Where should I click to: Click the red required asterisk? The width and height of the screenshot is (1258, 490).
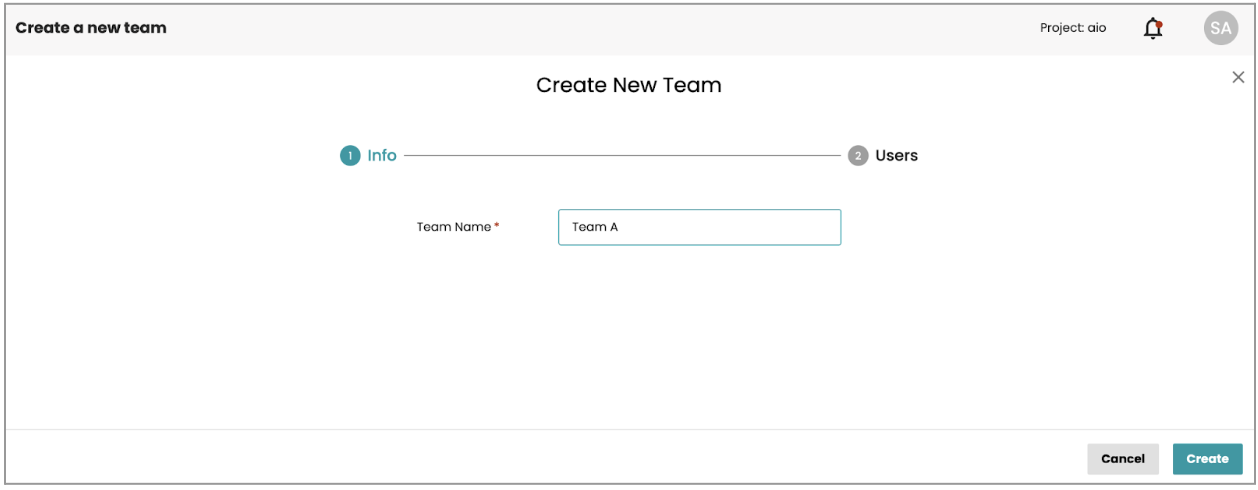coord(497,226)
